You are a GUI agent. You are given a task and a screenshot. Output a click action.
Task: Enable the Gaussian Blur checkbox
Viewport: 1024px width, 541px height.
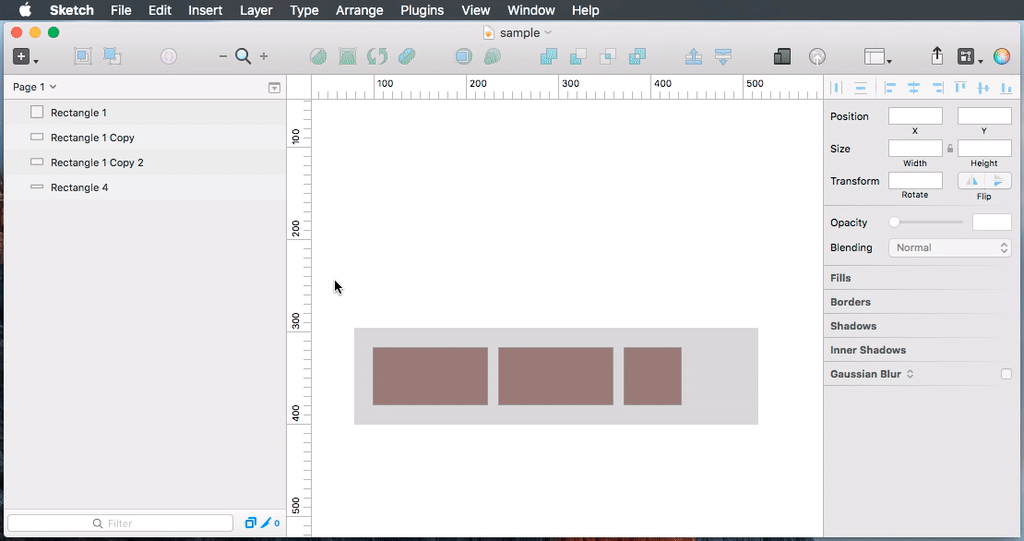click(x=1006, y=374)
